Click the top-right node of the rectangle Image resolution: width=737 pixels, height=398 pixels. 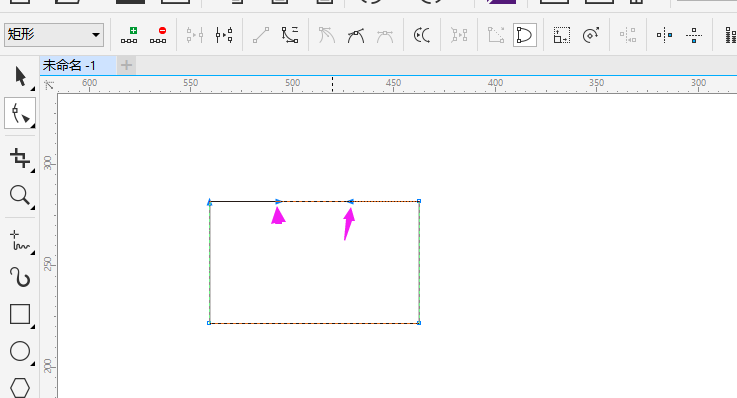tap(419, 201)
